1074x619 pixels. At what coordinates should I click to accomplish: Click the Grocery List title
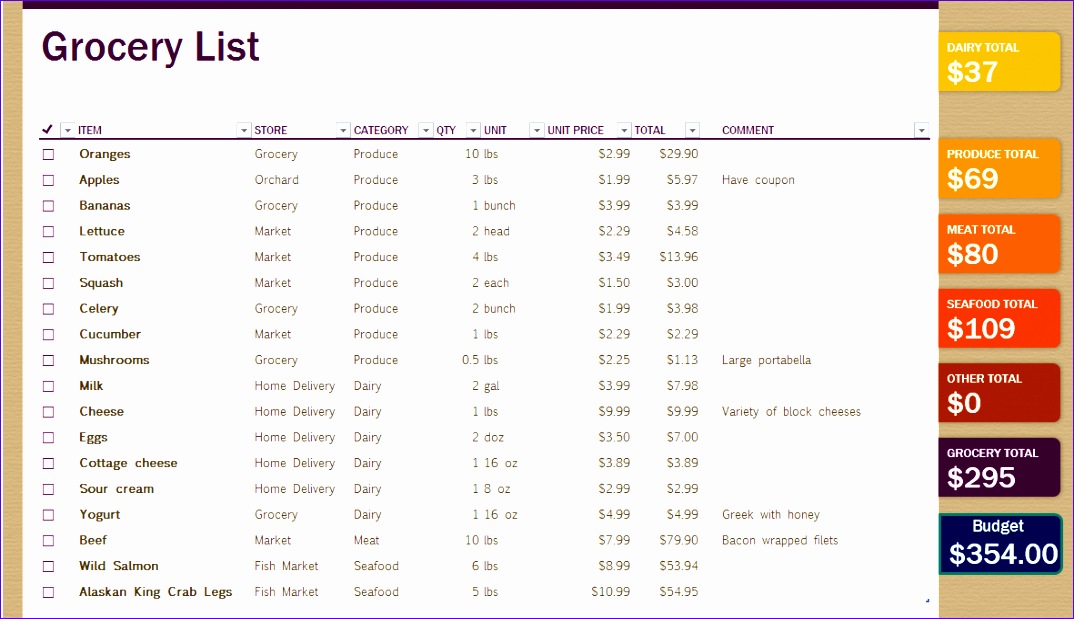pyautogui.click(x=151, y=47)
